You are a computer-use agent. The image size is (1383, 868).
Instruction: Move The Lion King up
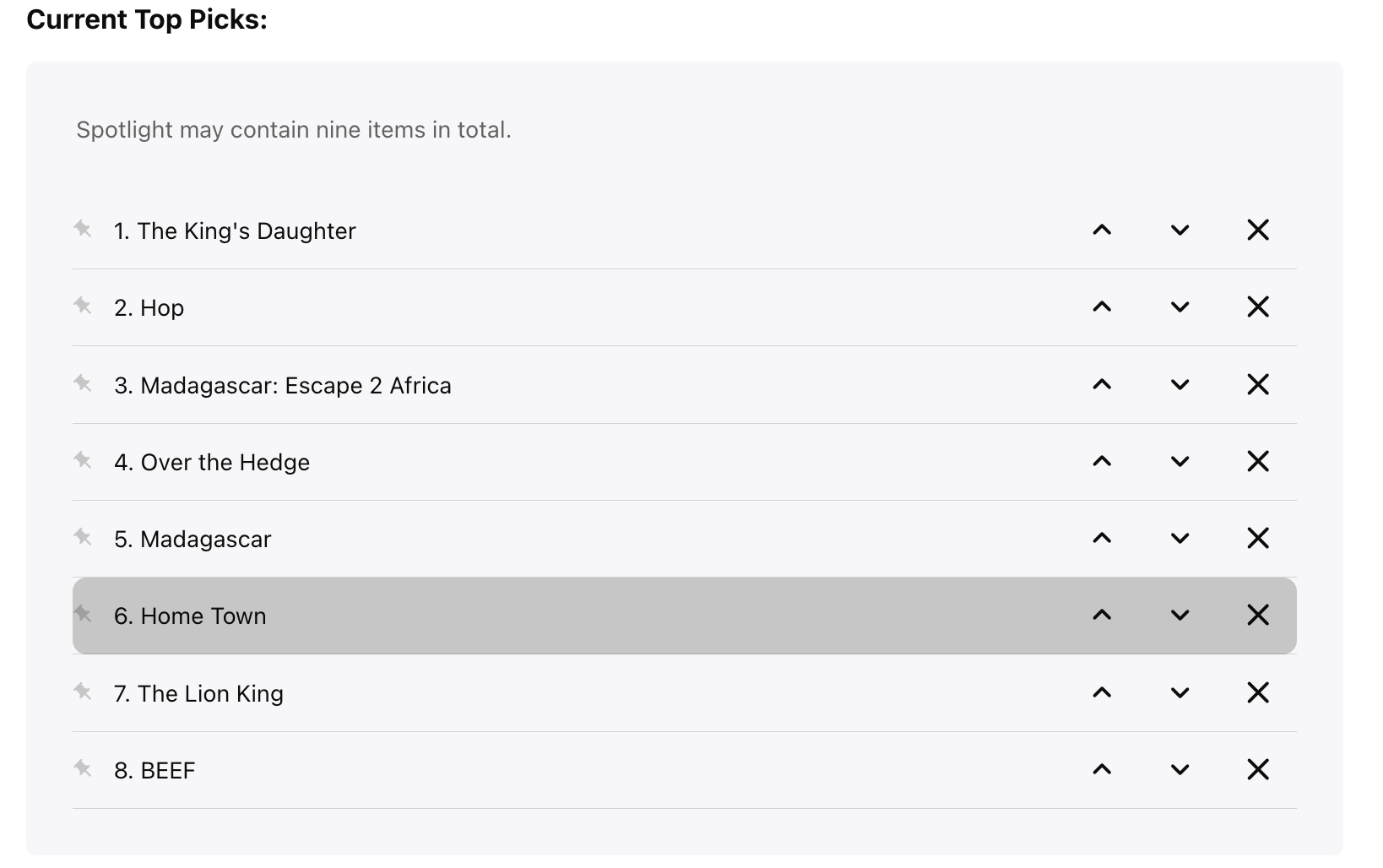coord(1101,693)
